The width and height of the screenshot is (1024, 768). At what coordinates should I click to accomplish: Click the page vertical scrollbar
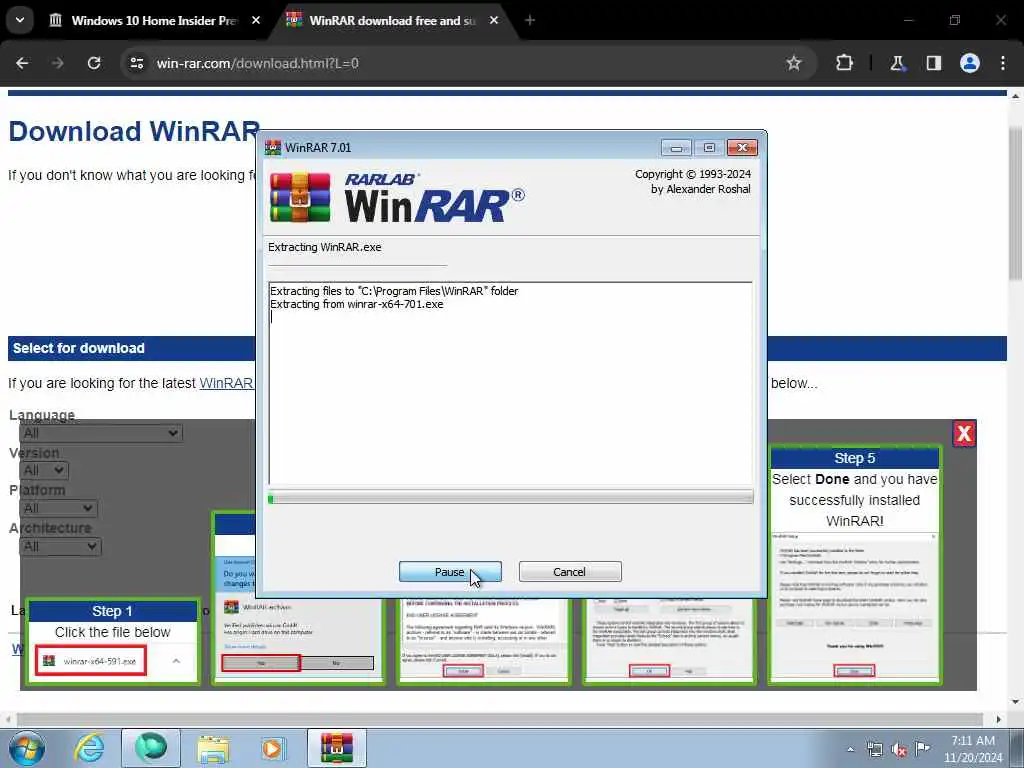pos(1016,203)
